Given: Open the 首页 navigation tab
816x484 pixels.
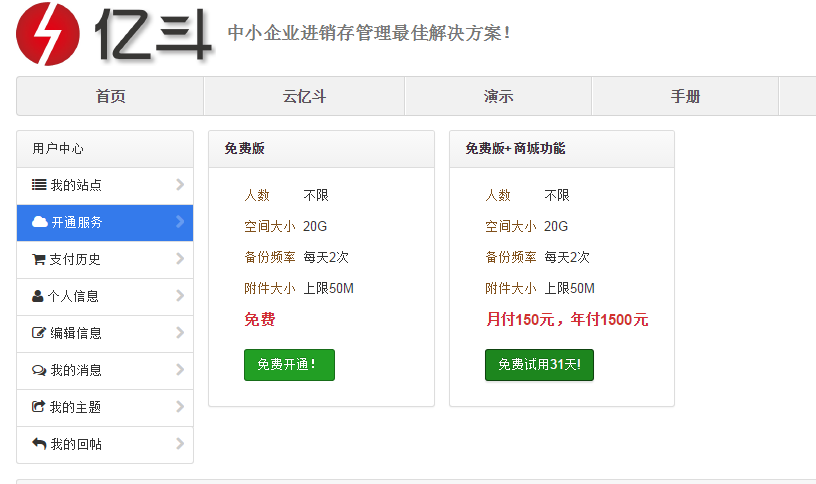Looking at the screenshot, I should [x=110, y=97].
